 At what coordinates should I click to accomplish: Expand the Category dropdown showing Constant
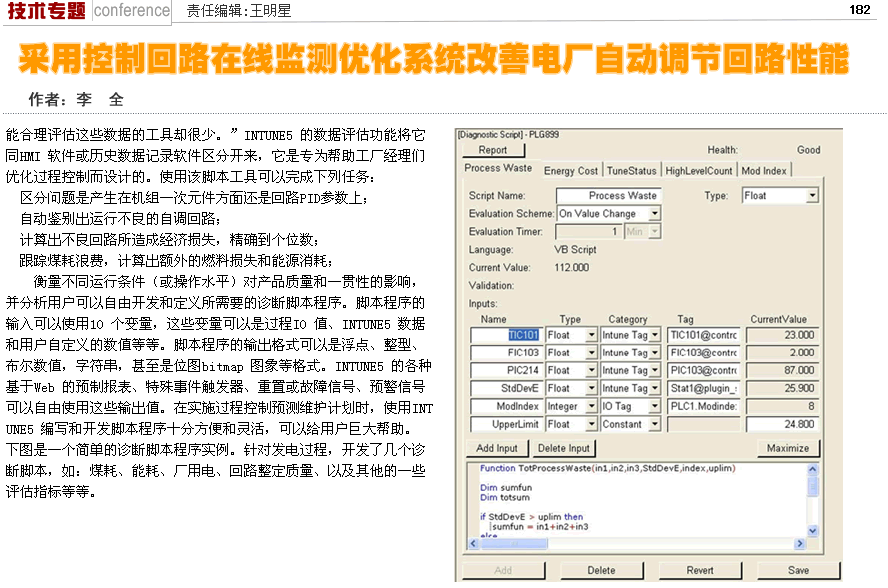coord(655,424)
